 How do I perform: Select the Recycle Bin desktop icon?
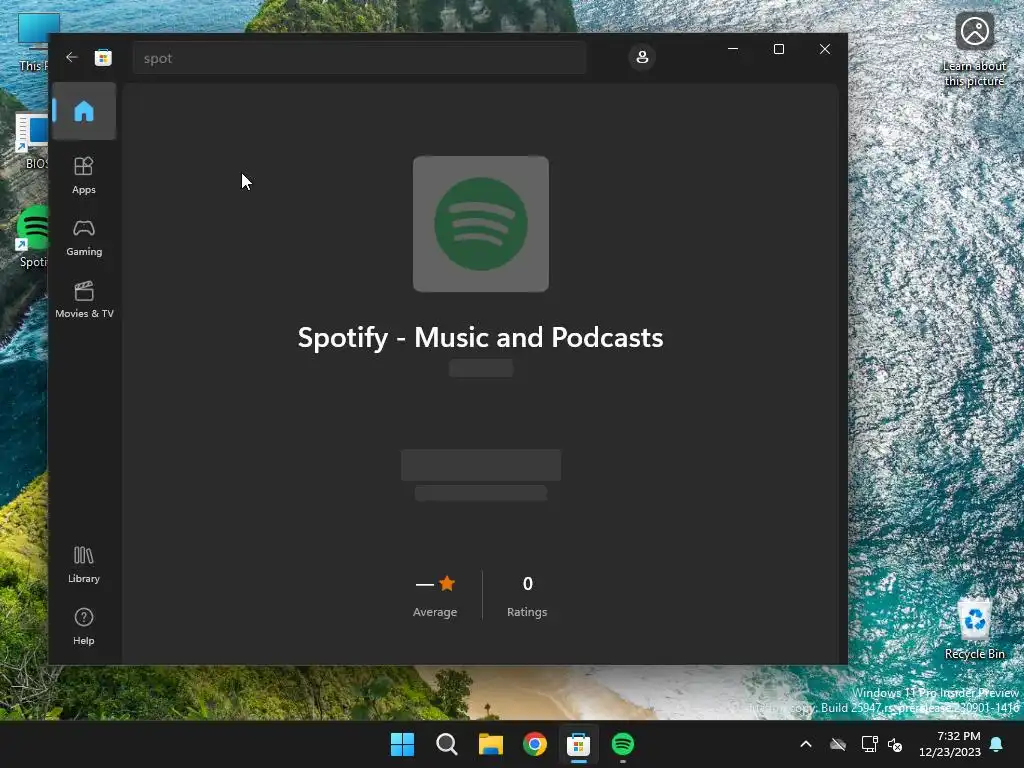pos(975,629)
